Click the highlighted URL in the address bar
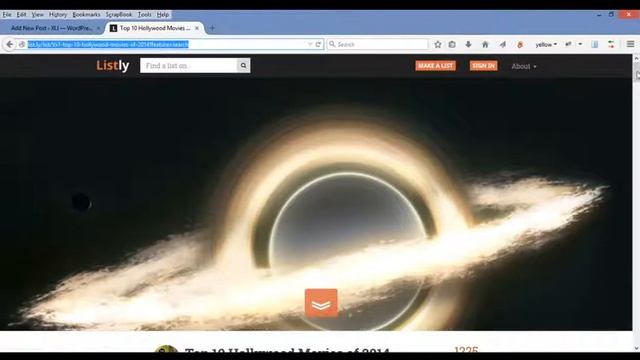 (x=108, y=44)
